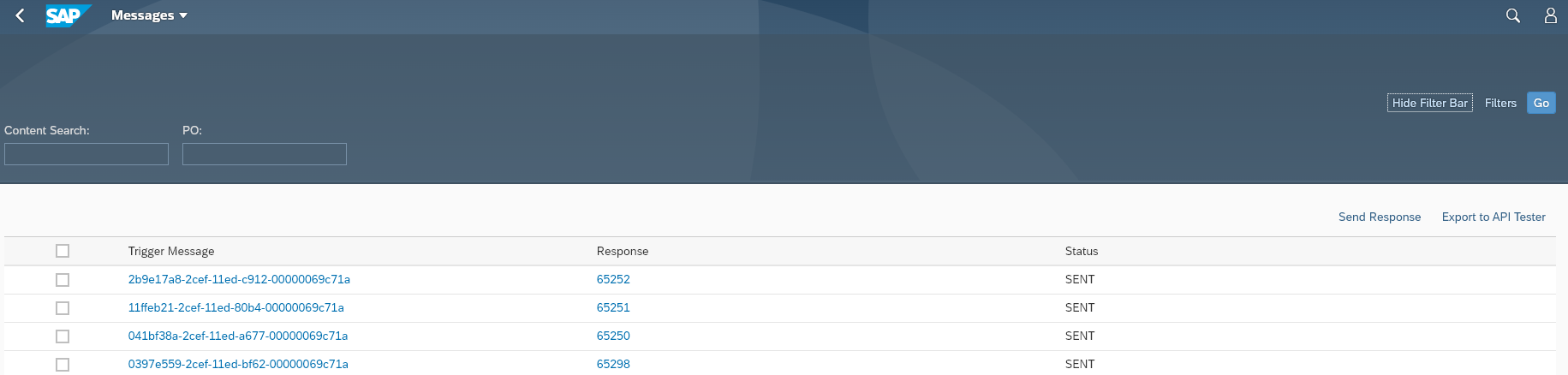Click Send Response action
This screenshot has width=1568, height=375.
point(1379,217)
